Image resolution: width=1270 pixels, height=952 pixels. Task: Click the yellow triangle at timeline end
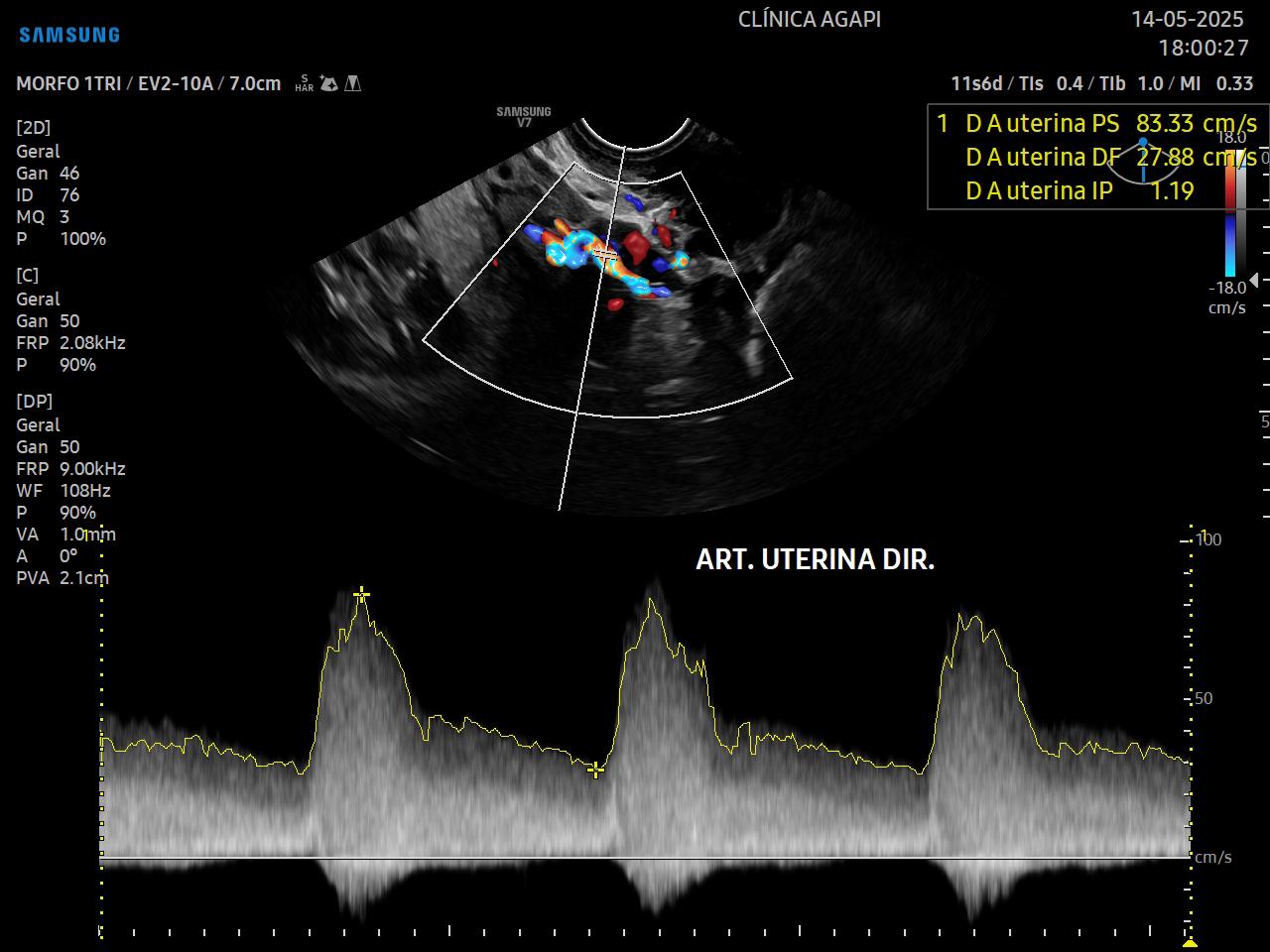tap(1190, 942)
